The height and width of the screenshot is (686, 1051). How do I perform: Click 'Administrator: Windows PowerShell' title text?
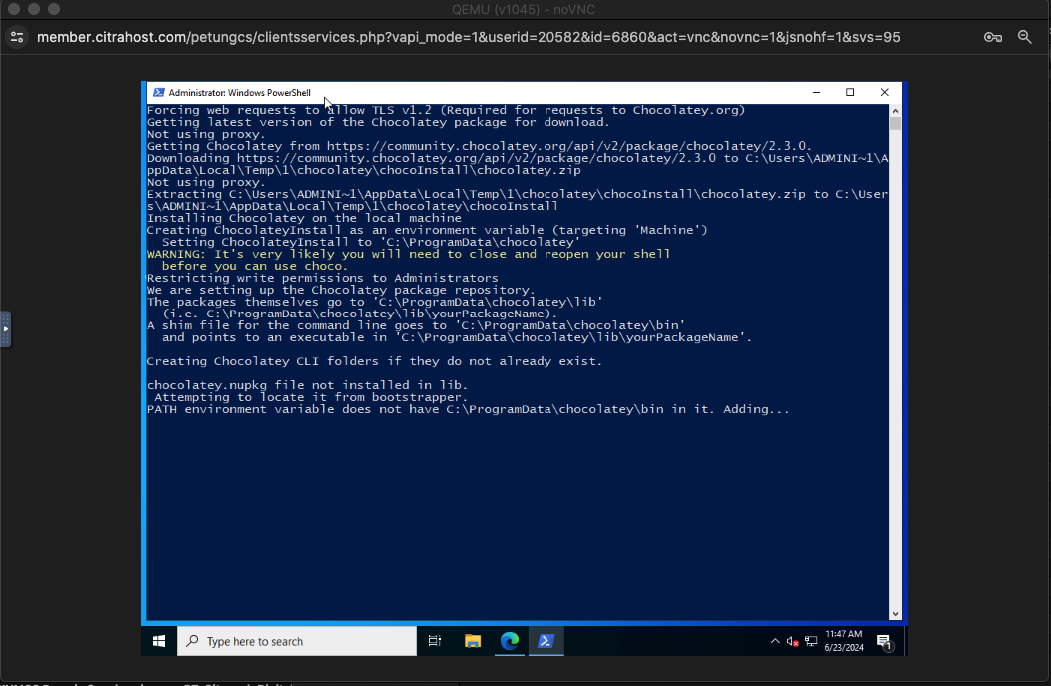239,93
